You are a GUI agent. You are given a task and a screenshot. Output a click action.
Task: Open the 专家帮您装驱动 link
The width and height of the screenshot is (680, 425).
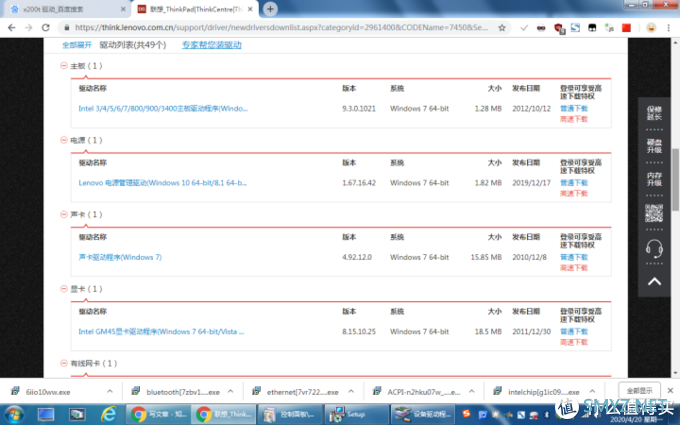tap(212, 45)
